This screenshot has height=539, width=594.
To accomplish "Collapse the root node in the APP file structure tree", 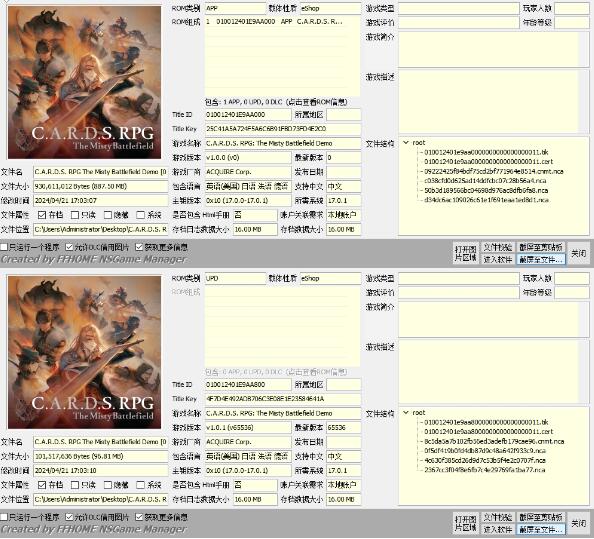I will click(406, 143).
